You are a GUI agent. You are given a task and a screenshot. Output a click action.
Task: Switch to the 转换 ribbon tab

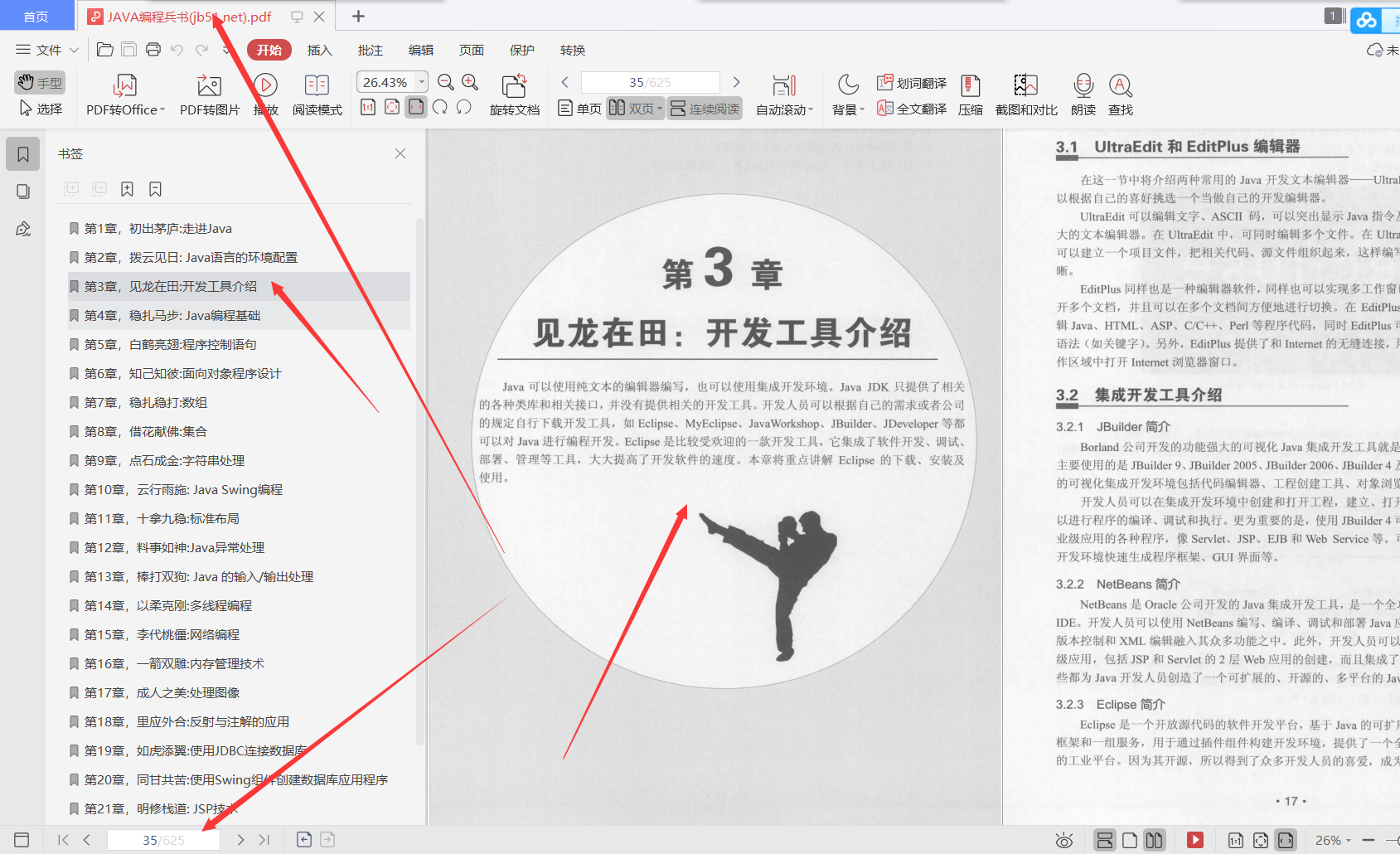573,50
